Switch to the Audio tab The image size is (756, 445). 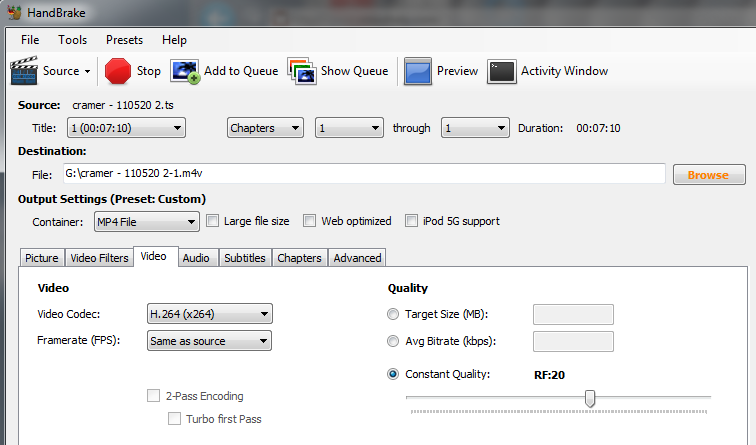pyautogui.click(x=196, y=258)
